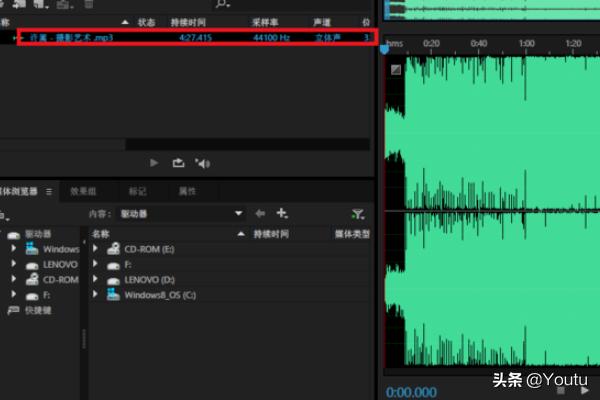Click the CD-ROM (E:) drive icon in the list
This screenshot has width=600, height=400.
coord(113,249)
